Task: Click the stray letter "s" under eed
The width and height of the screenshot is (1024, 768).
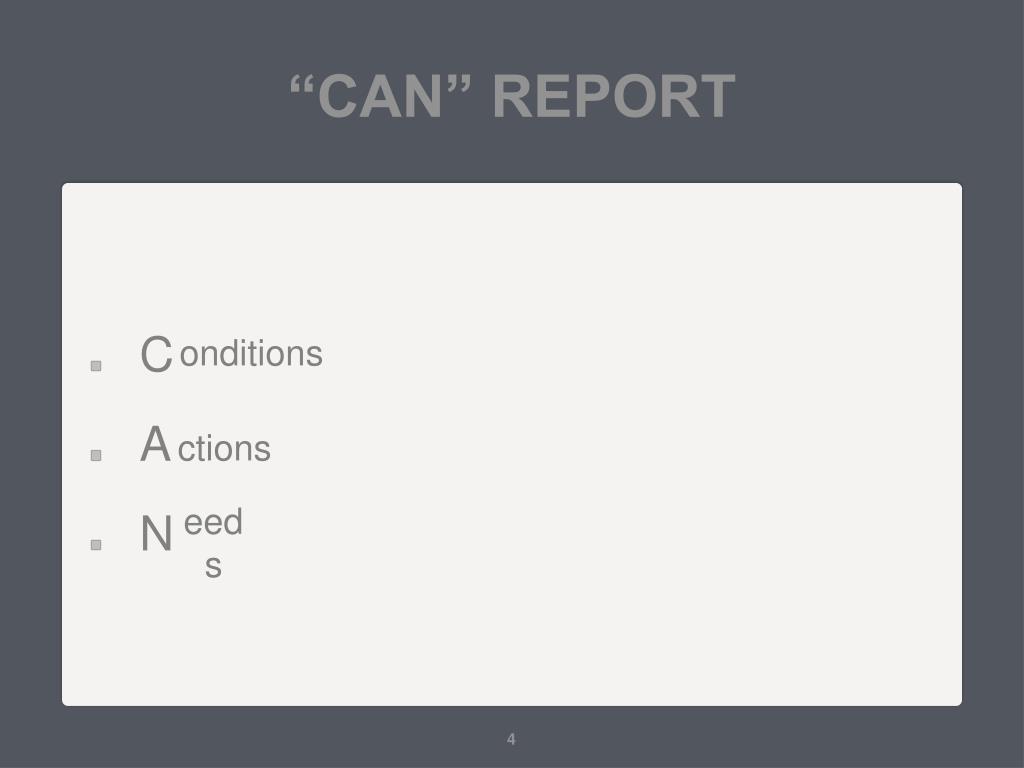Action: click(214, 566)
